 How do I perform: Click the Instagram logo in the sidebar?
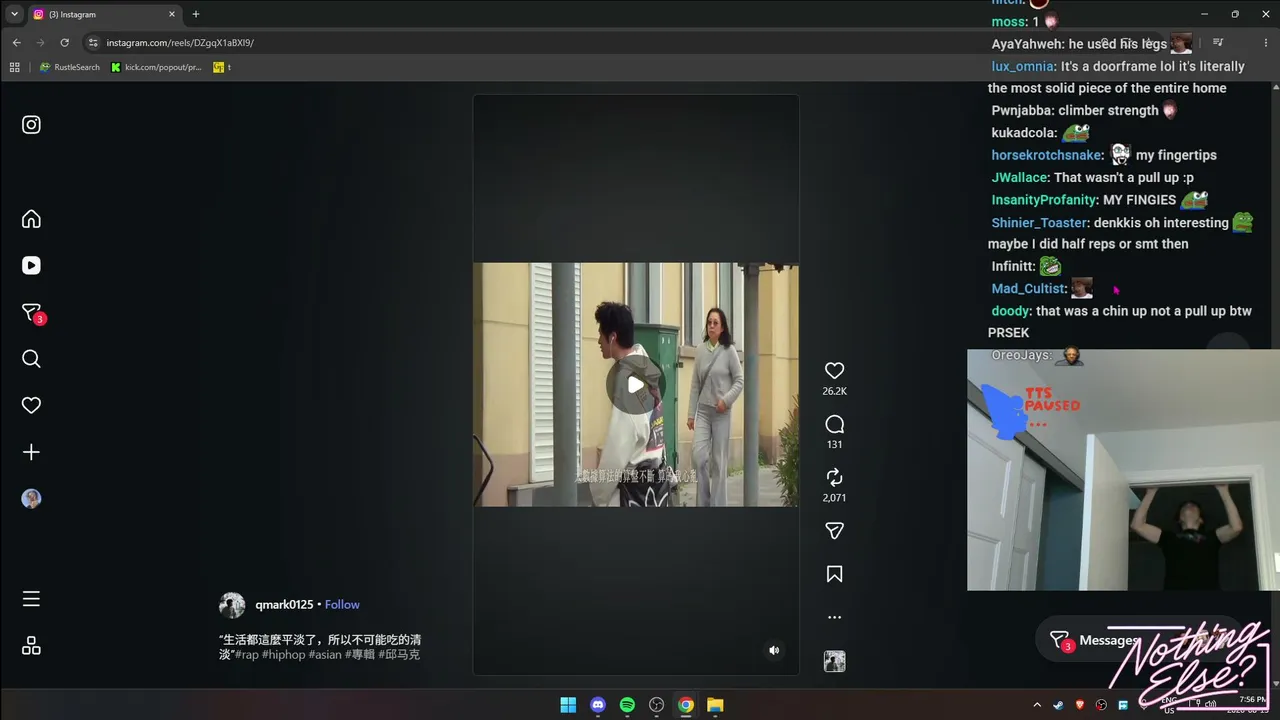(x=31, y=125)
